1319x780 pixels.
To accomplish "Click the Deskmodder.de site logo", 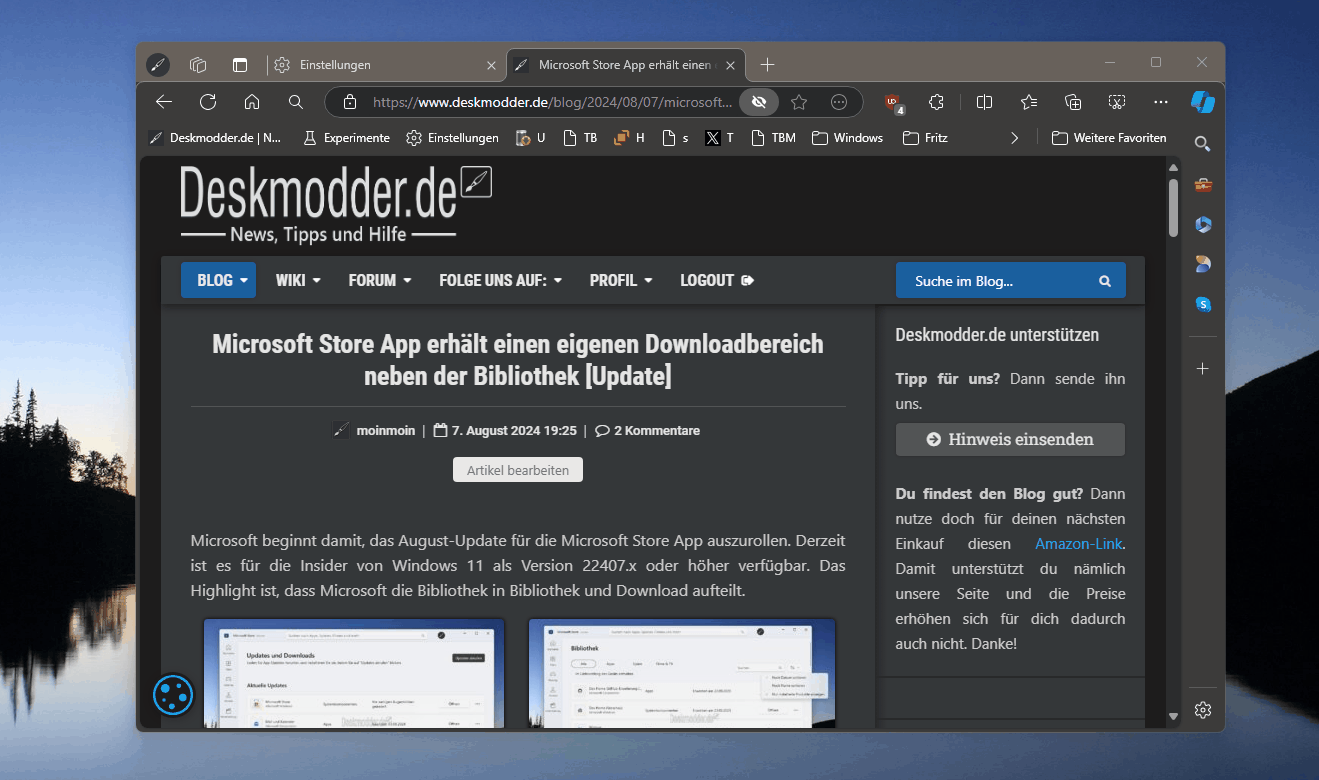I will pyautogui.click(x=336, y=204).
